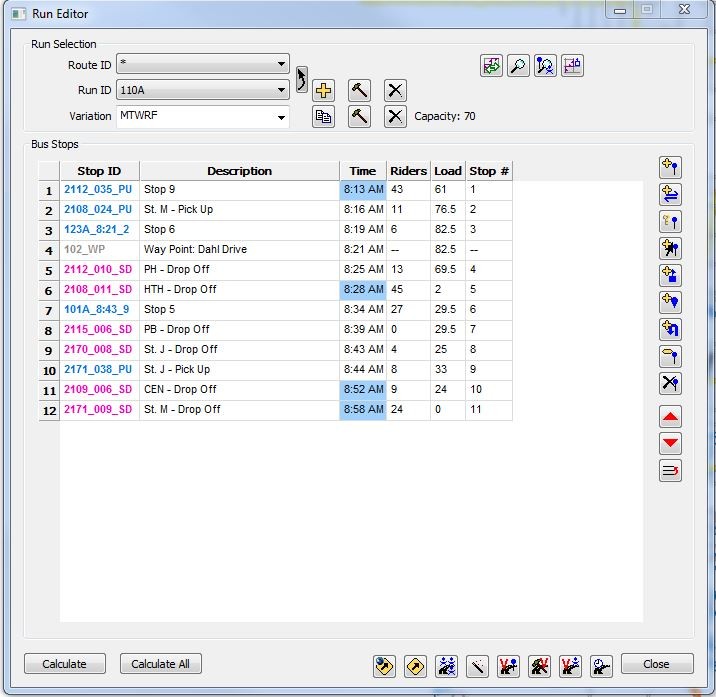Click the Description column header
The image size is (716, 697).
240,171
